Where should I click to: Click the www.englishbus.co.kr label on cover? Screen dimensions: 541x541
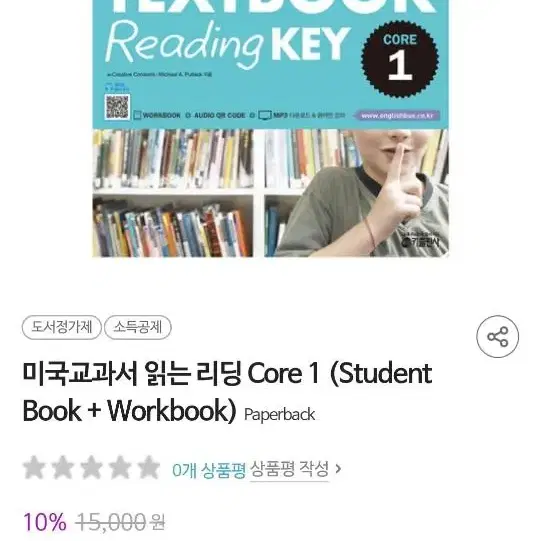[x=397, y=116]
